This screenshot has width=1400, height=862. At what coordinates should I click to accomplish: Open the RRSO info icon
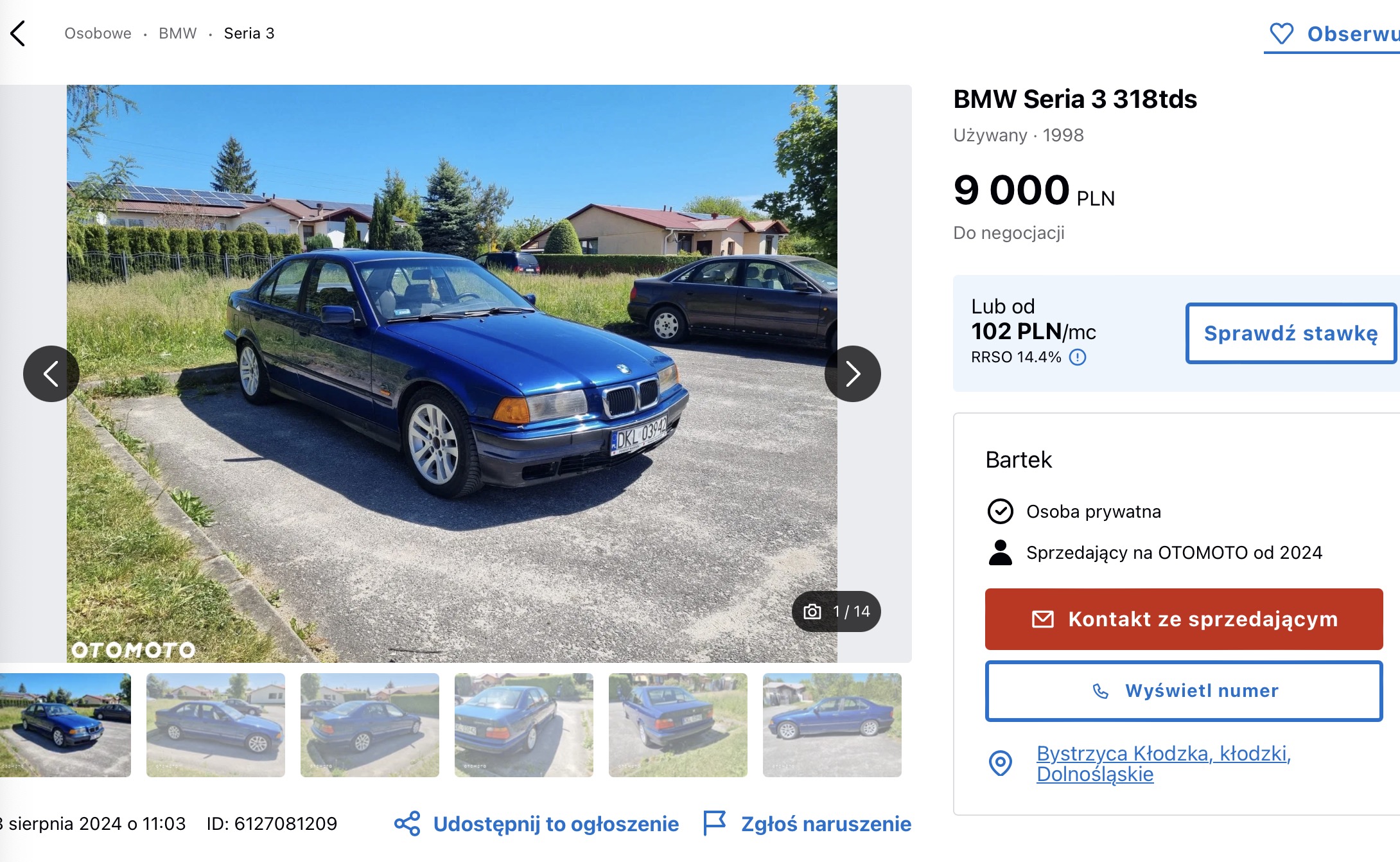[1078, 357]
